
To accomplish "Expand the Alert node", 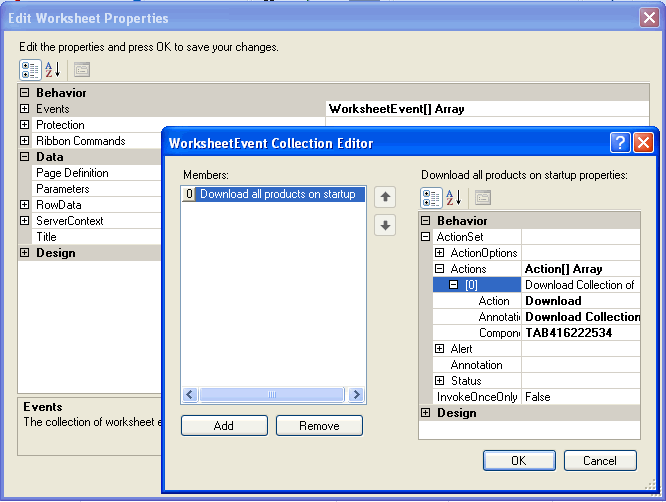I will [440, 349].
